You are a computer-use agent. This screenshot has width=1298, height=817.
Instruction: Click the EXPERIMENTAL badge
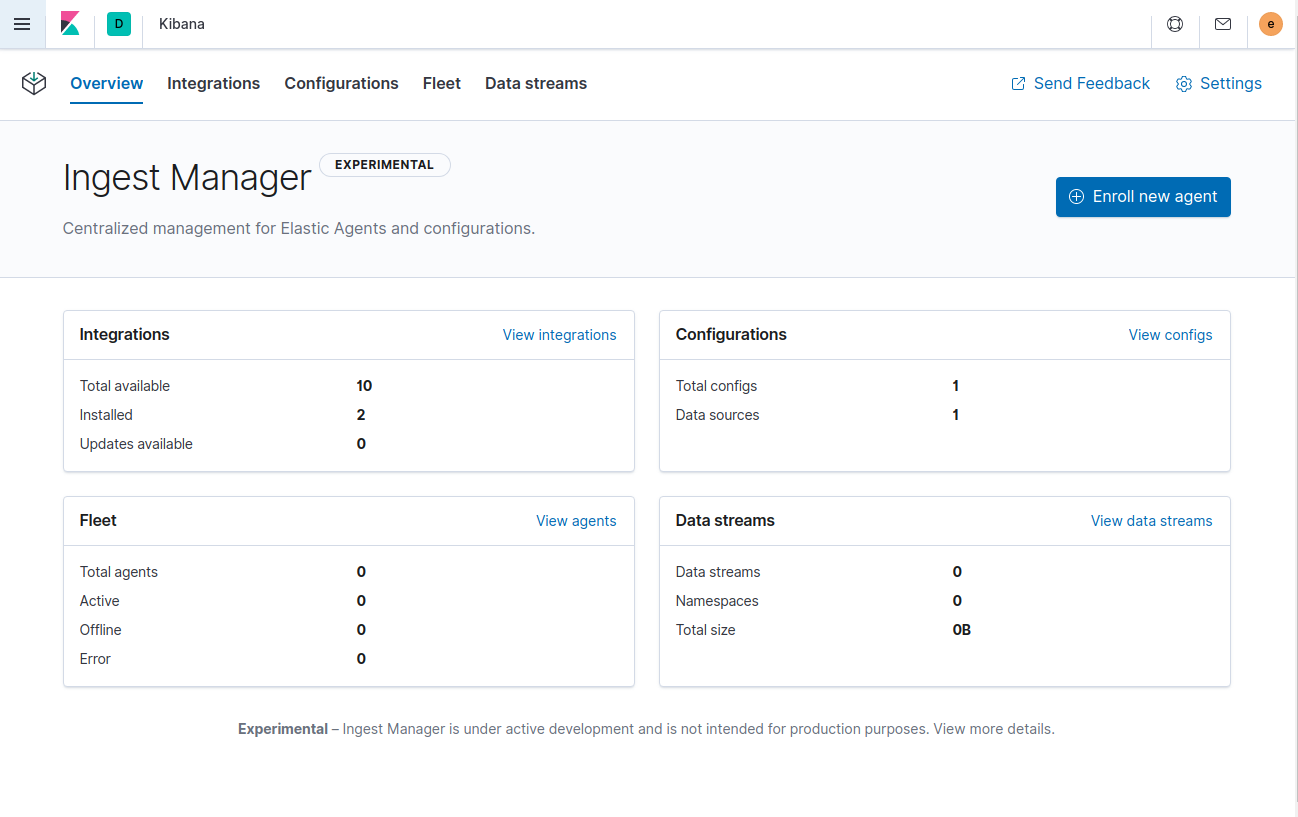click(x=385, y=164)
